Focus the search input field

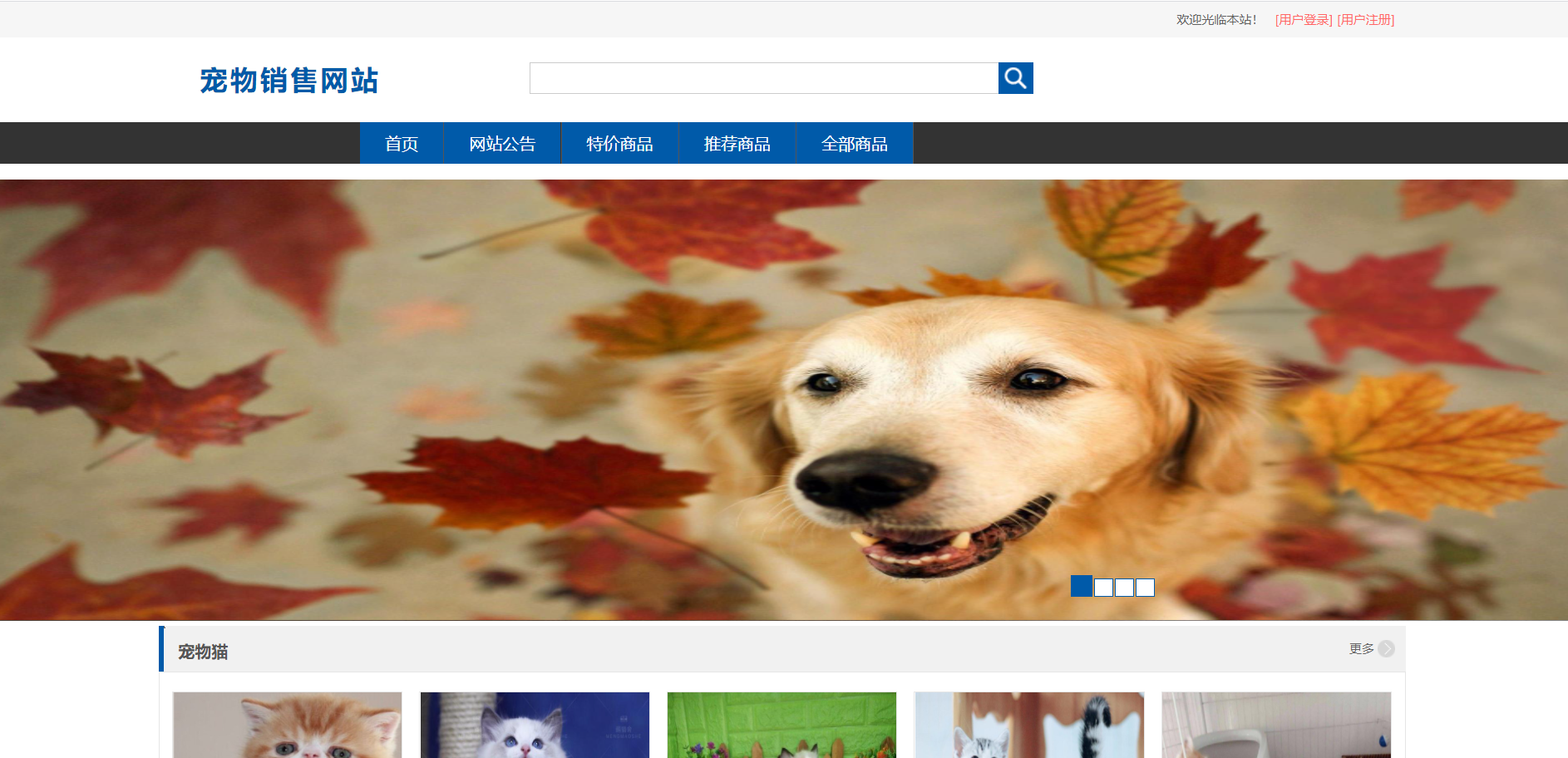click(x=764, y=78)
